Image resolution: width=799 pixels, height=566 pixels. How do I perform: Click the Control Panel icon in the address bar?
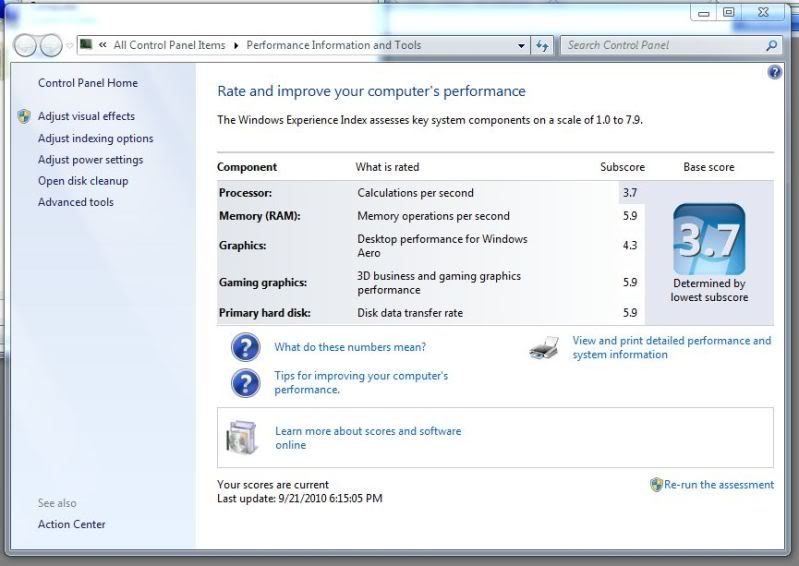click(87, 45)
